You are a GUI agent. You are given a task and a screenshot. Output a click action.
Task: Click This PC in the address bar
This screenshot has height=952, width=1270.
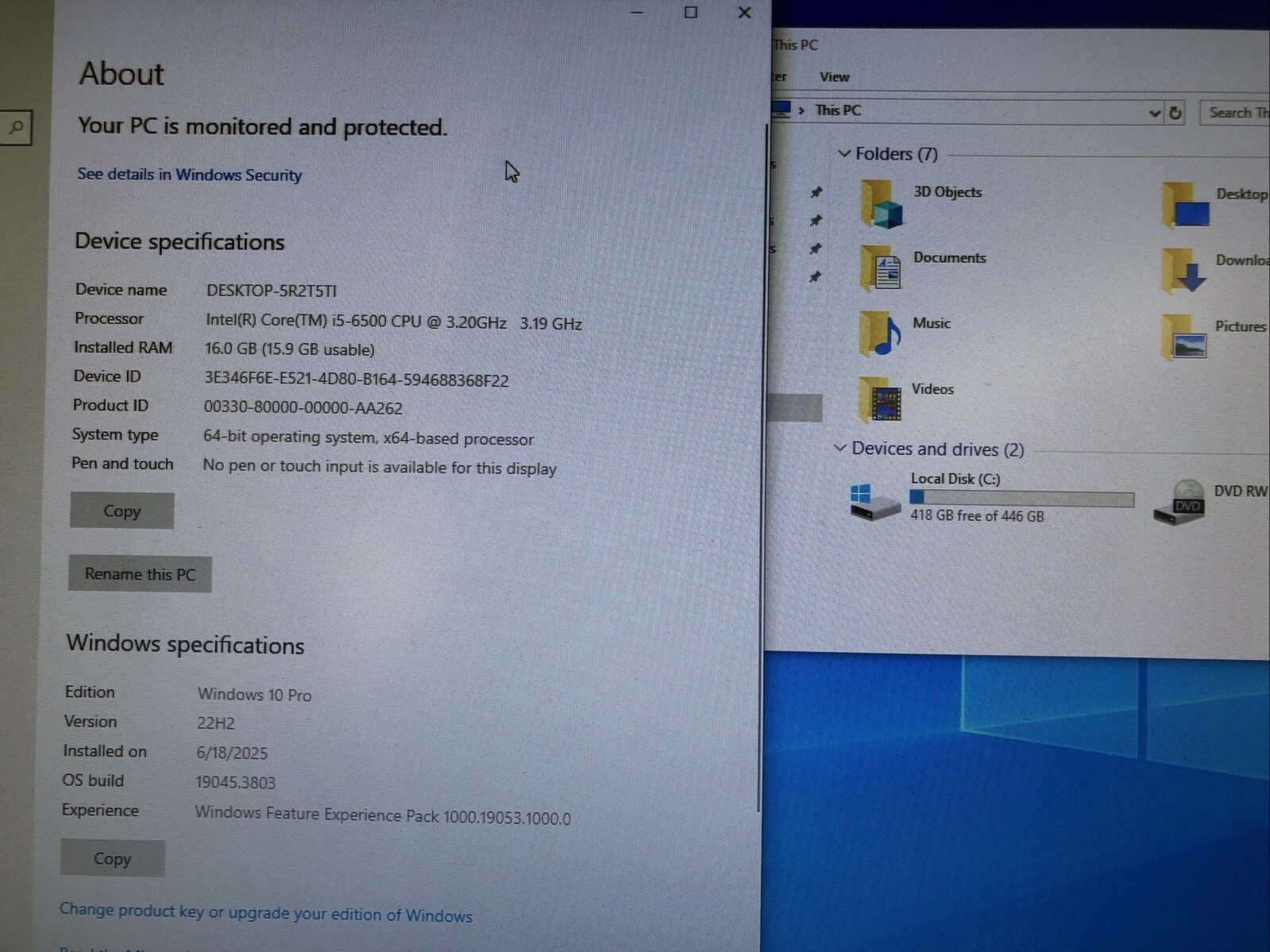(837, 110)
